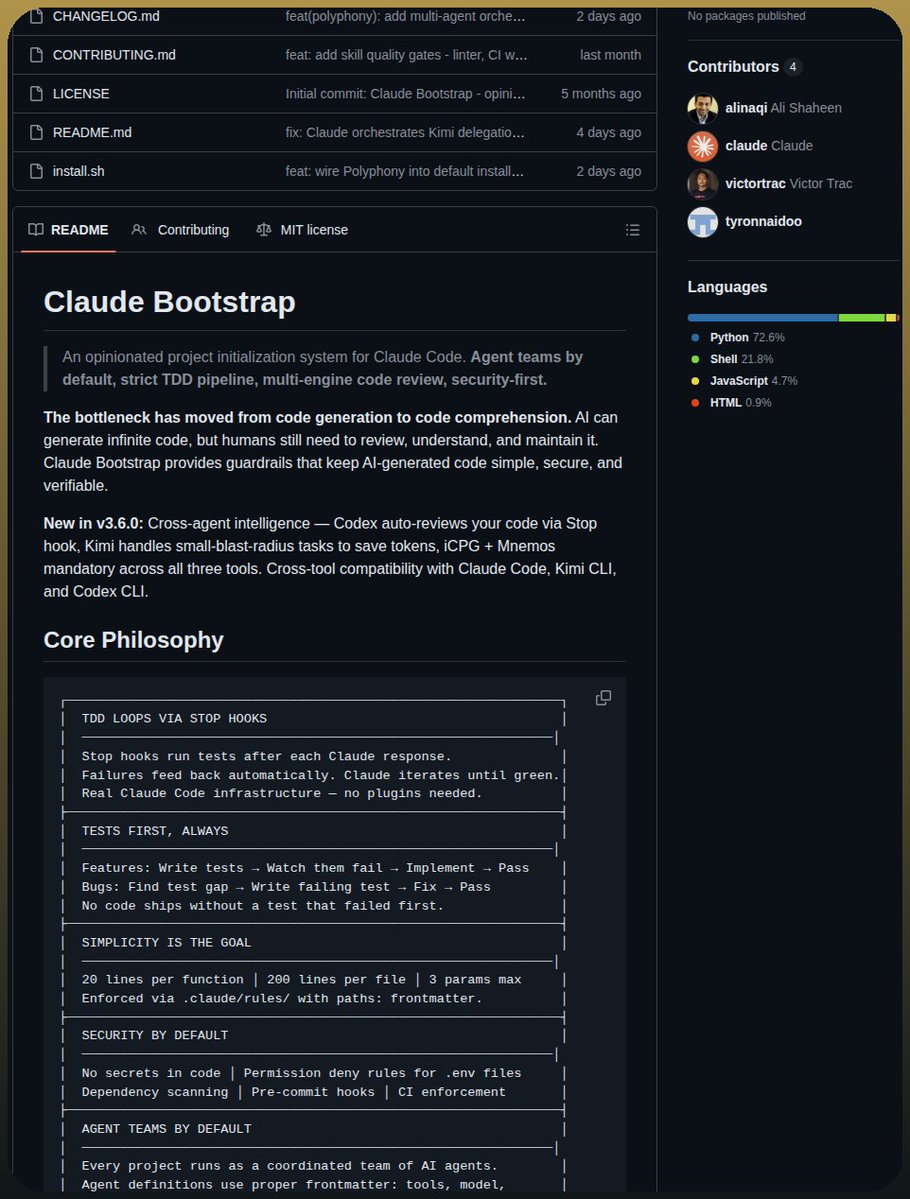Click the claude contributor avatar

click(702, 146)
